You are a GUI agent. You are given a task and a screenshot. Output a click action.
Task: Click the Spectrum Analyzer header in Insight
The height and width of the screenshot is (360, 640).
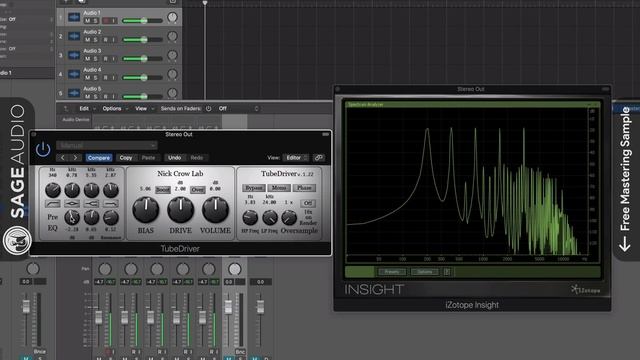[x=473, y=105]
